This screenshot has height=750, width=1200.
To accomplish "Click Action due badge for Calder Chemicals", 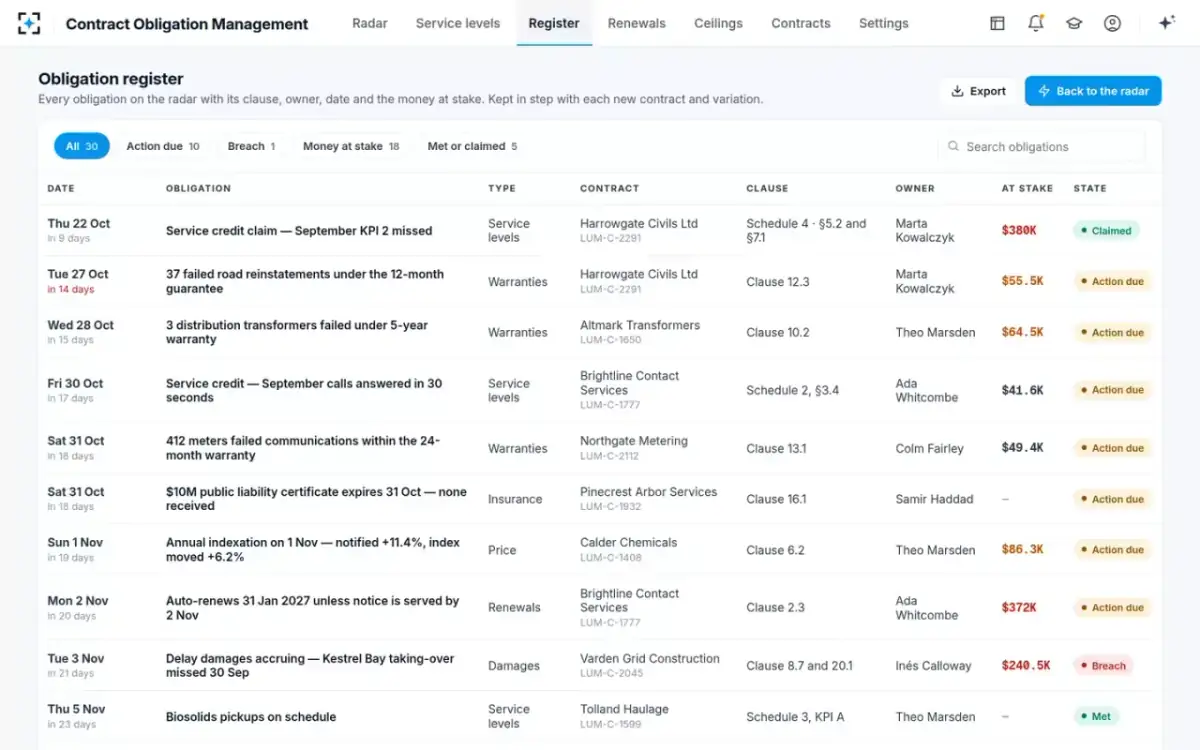I will tap(1112, 550).
